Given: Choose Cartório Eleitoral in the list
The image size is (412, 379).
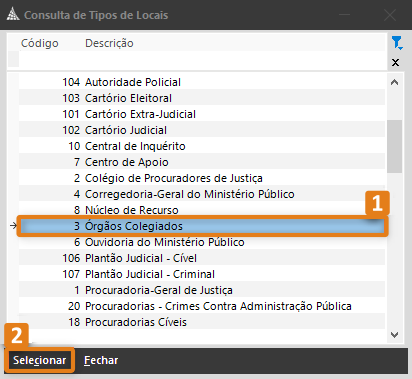Looking at the screenshot, I should [x=202, y=98].
